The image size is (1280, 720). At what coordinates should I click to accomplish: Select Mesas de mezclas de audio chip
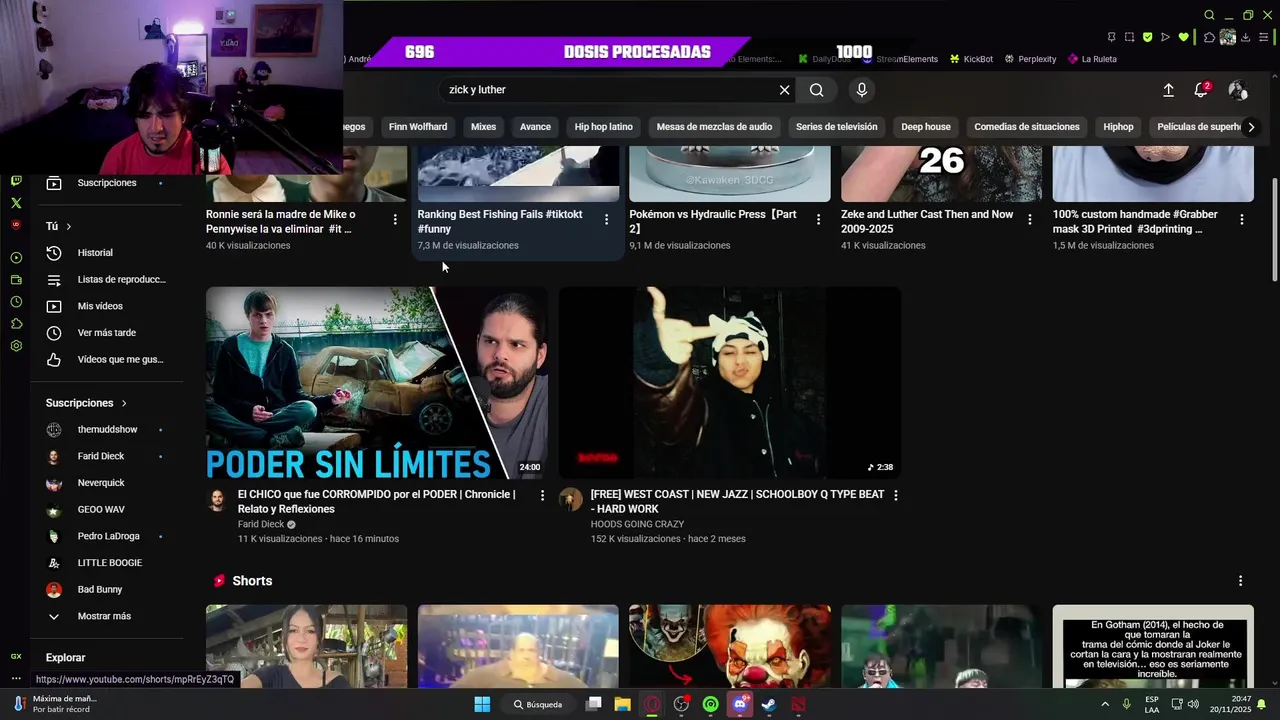714,127
